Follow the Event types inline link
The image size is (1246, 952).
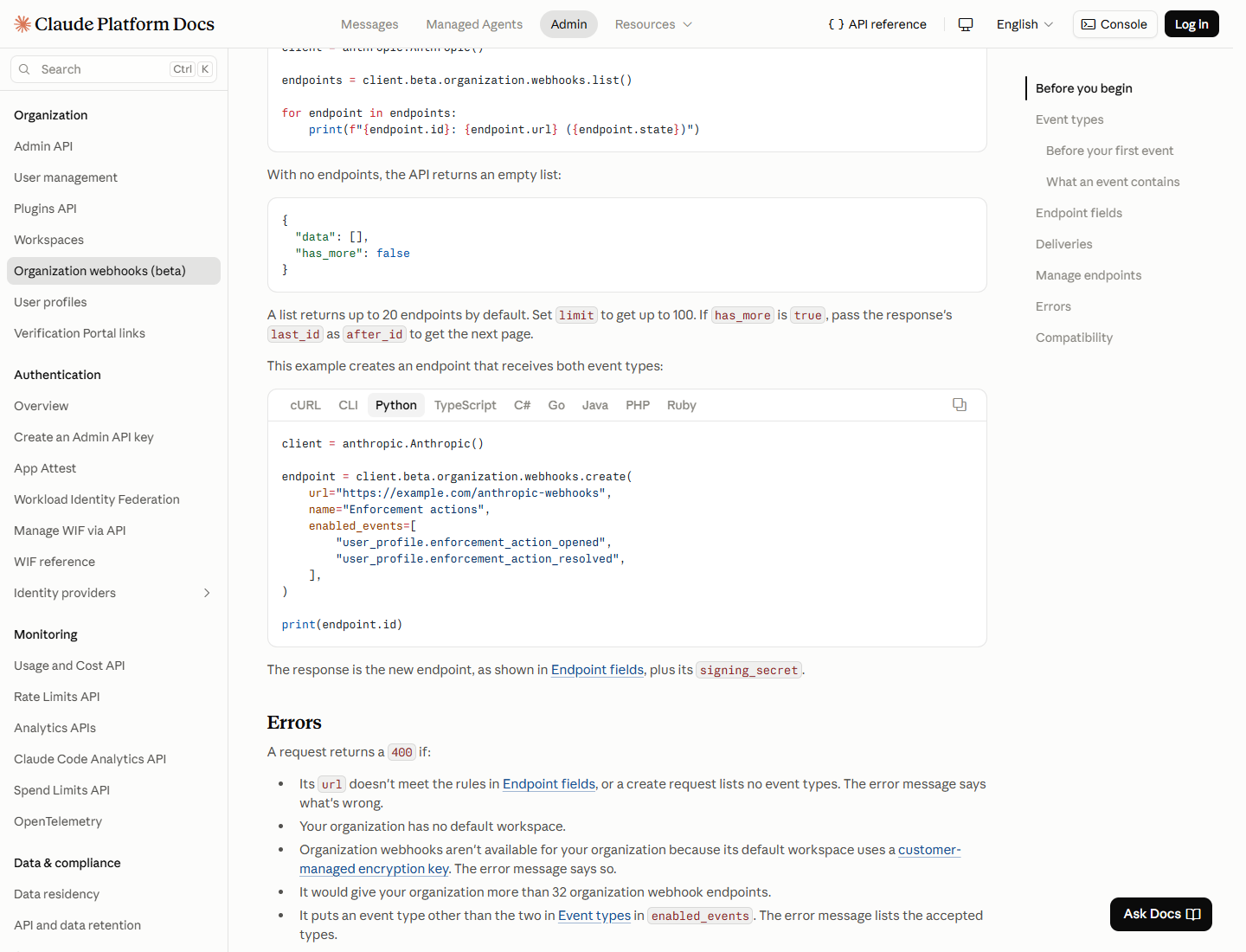tap(594, 916)
